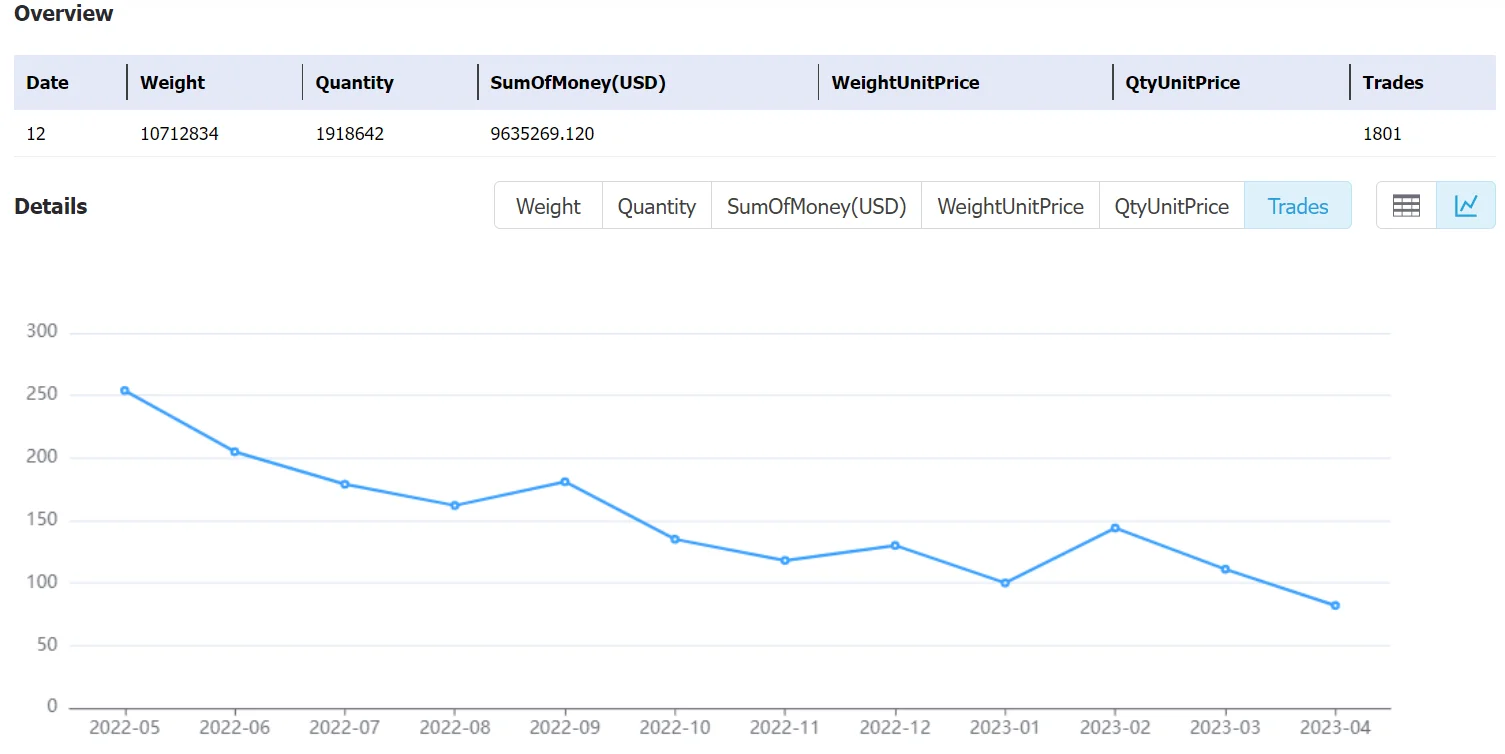The height and width of the screenshot is (754, 1505).
Task: Switch to table view icon
Action: point(1406,206)
